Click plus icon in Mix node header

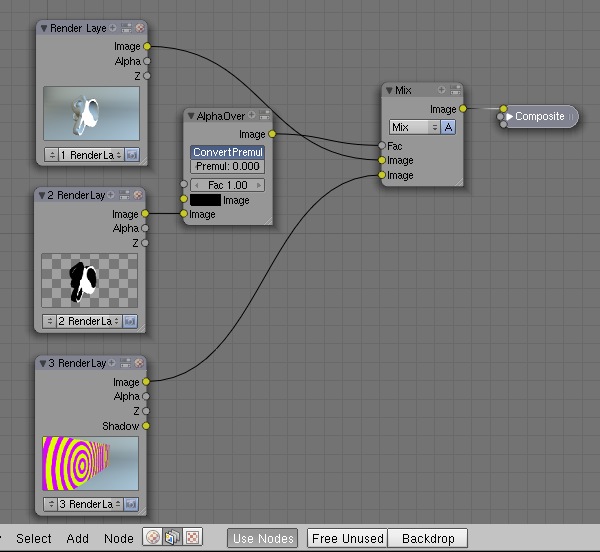coord(442,90)
